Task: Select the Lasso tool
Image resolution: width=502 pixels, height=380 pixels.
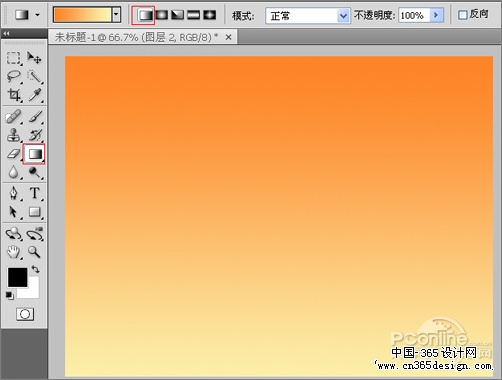Action: pyautogui.click(x=14, y=77)
